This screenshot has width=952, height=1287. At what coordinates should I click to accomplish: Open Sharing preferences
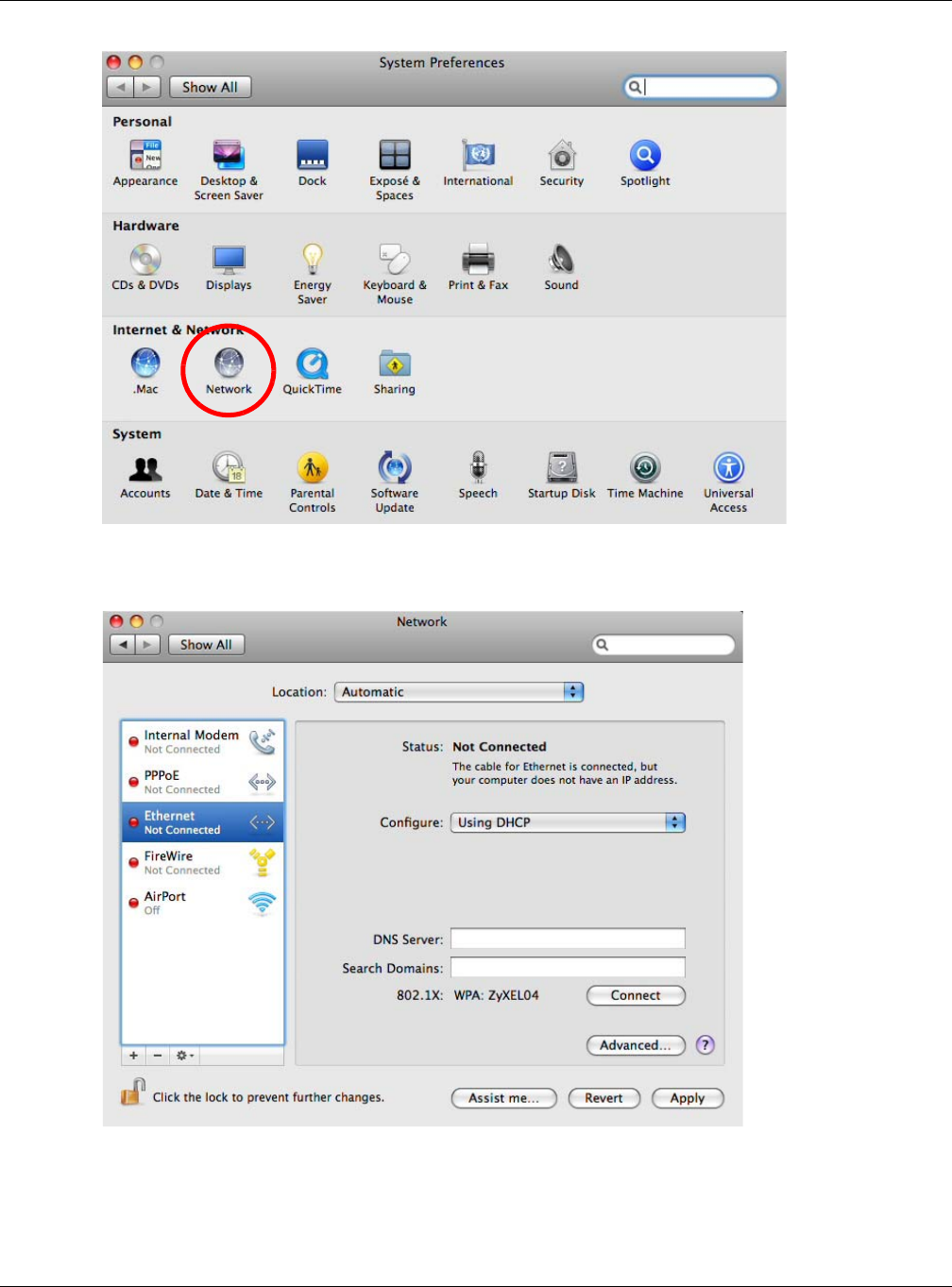pos(395,370)
